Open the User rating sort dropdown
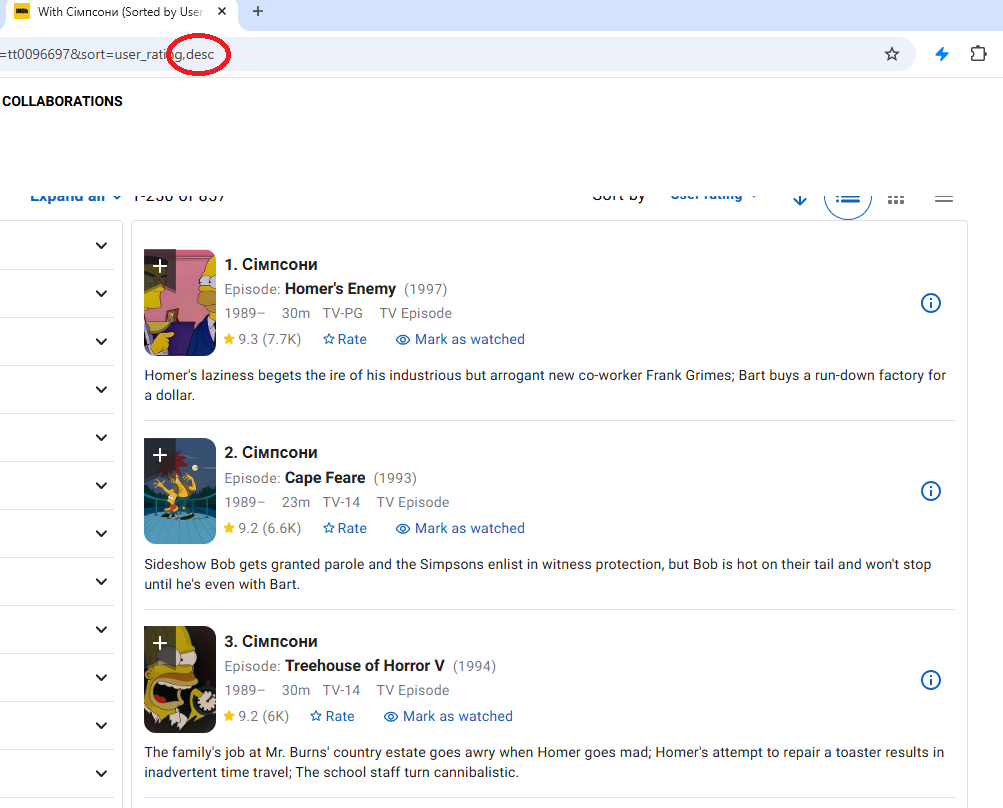 coord(714,196)
